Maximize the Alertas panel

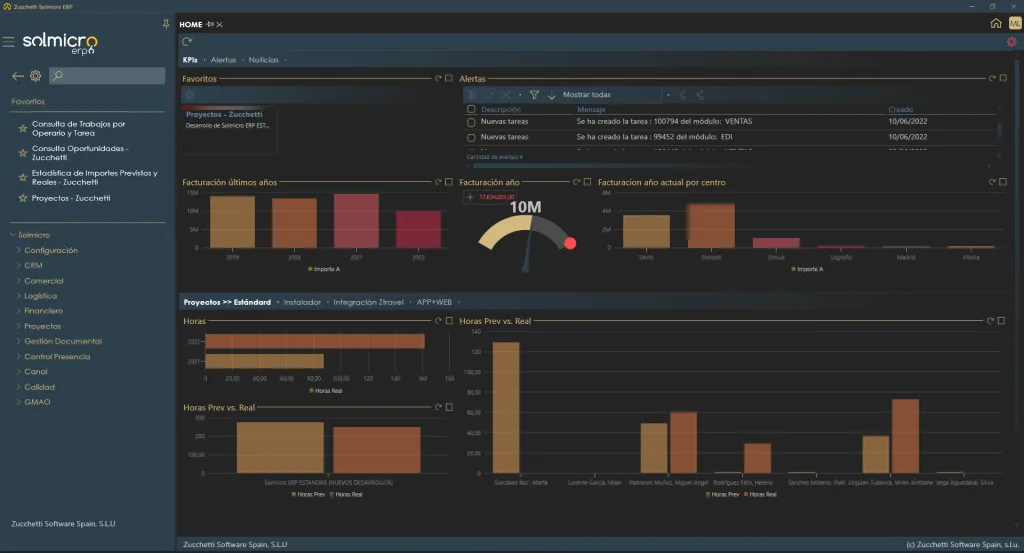[1003, 78]
